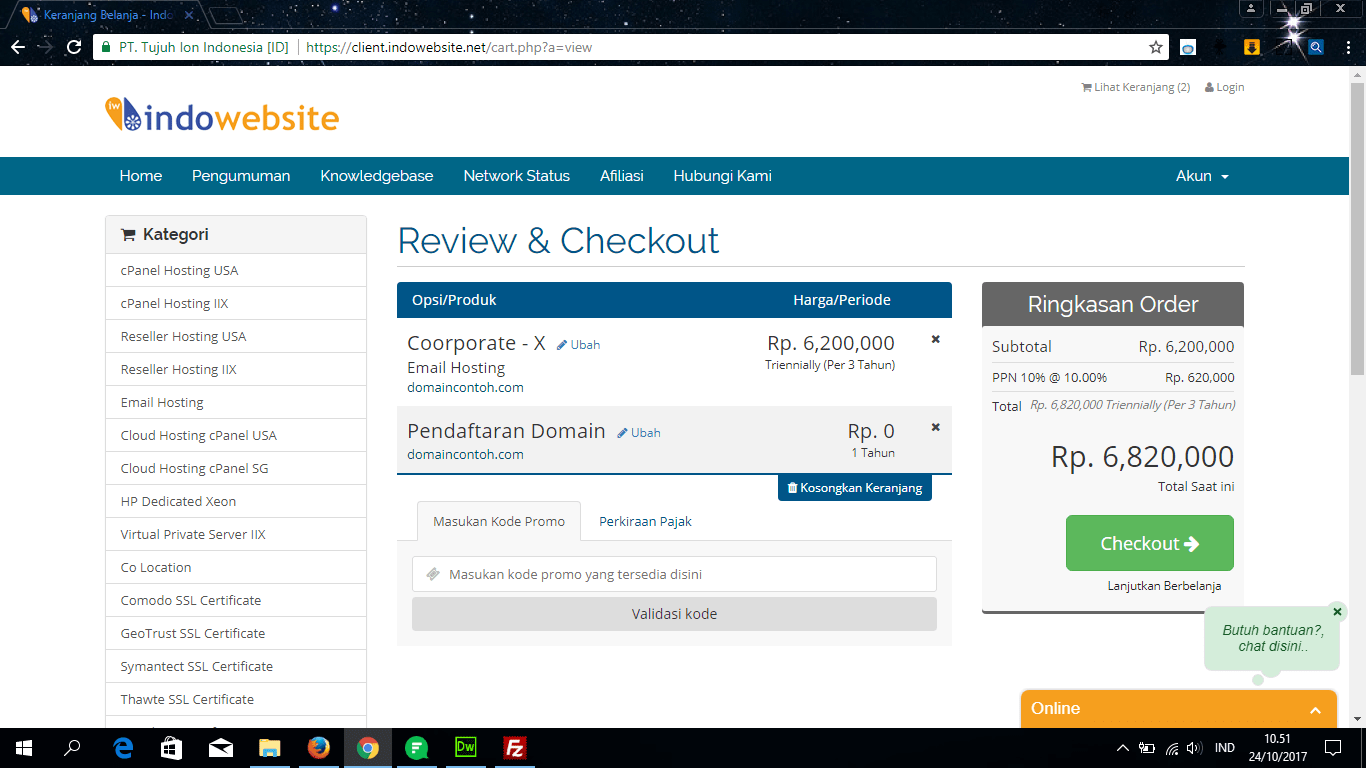1366x768 pixels.
Task: Open Symantect SSL Certificate category
Action: [236, 666]
